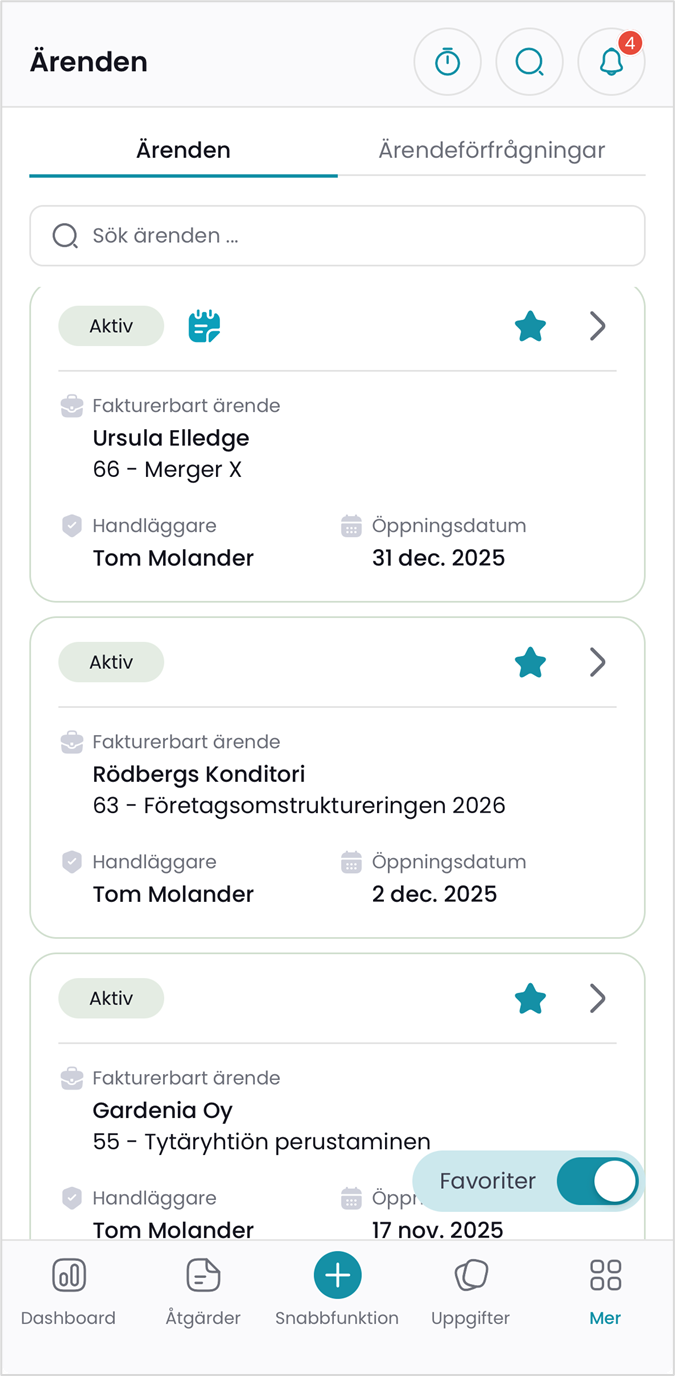Open the timer stopwatch icon
Screen dimensions: 675x1376
click(447, 62)
